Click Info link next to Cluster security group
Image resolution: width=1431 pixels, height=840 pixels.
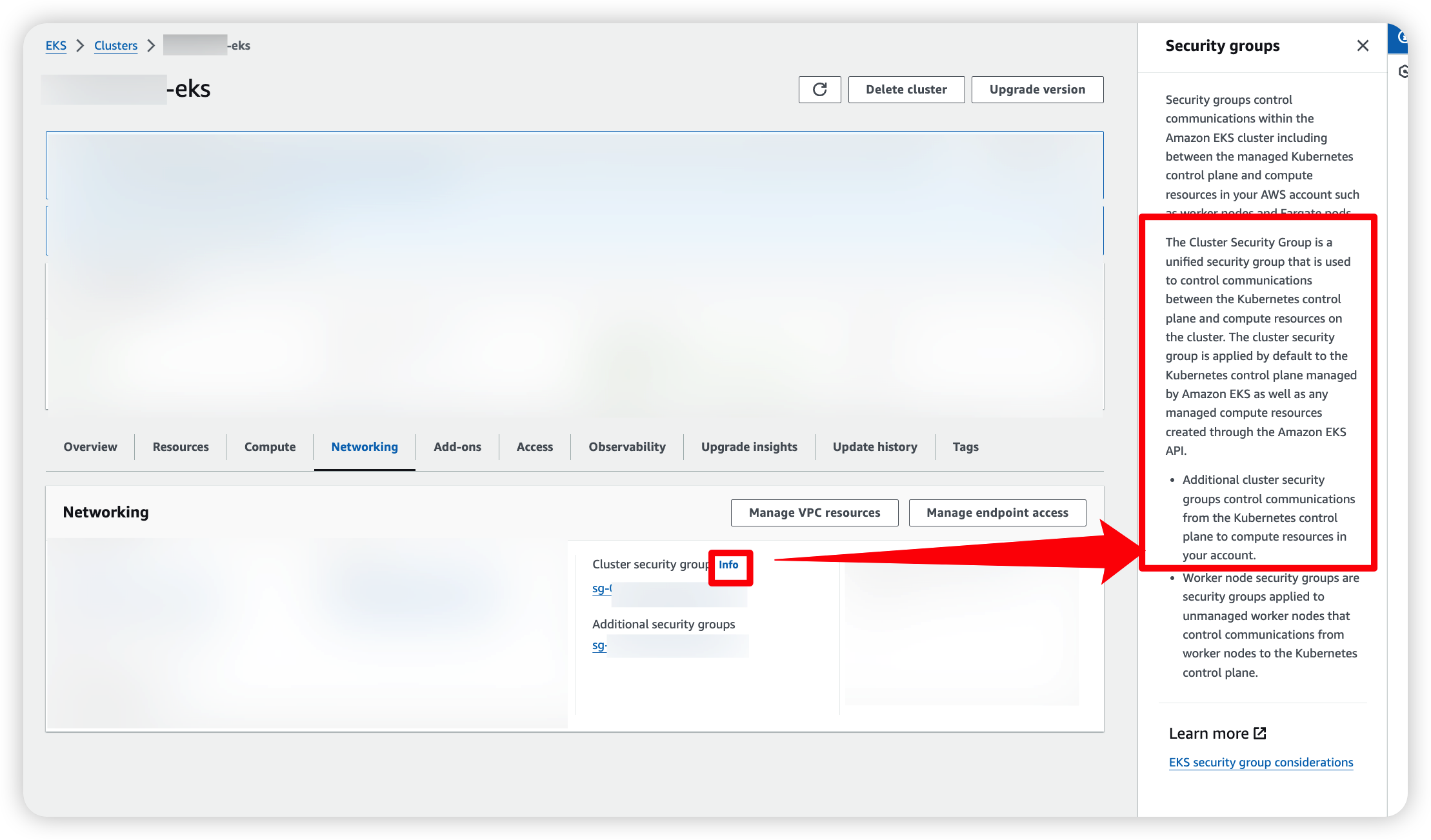click(x=728, y=565)
